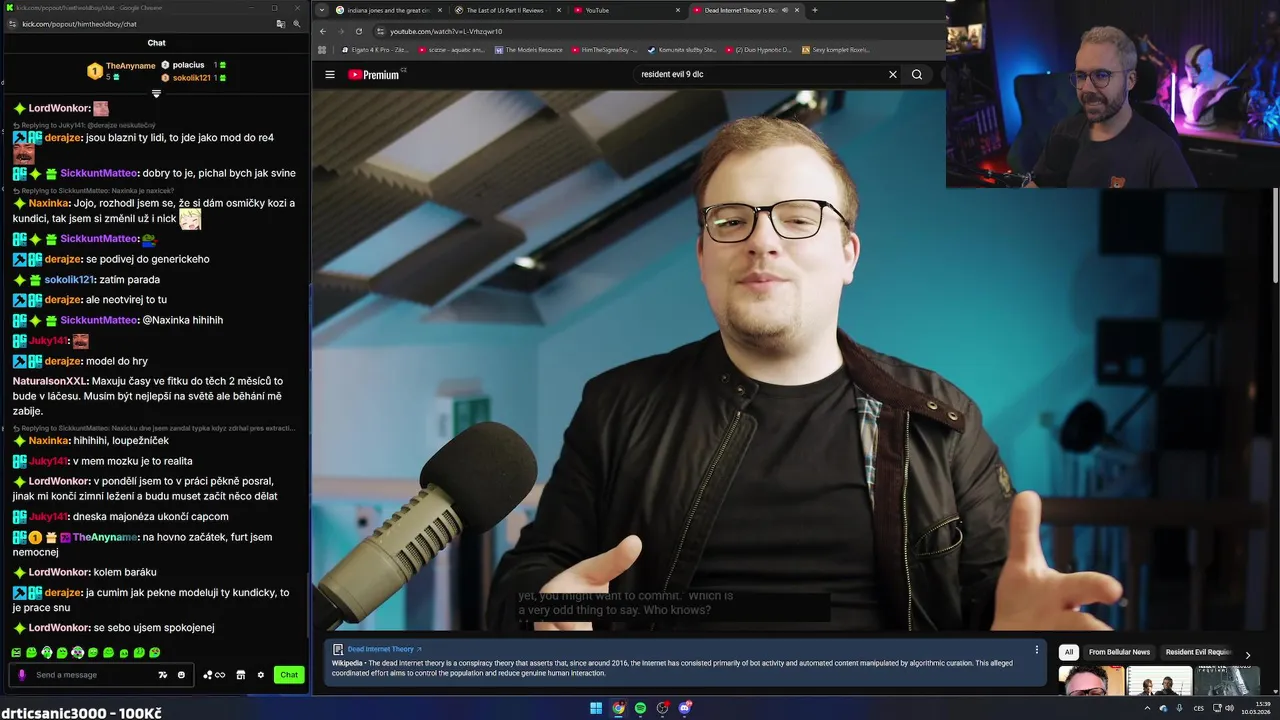The width and height of the screenshot is (1280, 720).
Task: Open the Kick chat shop icon
Action: 241,675
